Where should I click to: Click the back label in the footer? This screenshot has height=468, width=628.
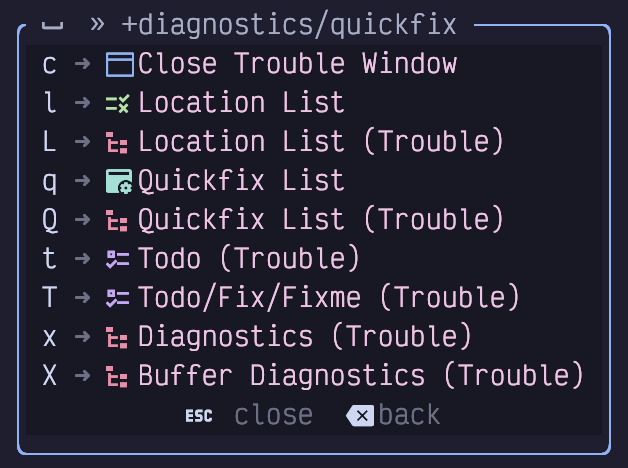[409, 415]
